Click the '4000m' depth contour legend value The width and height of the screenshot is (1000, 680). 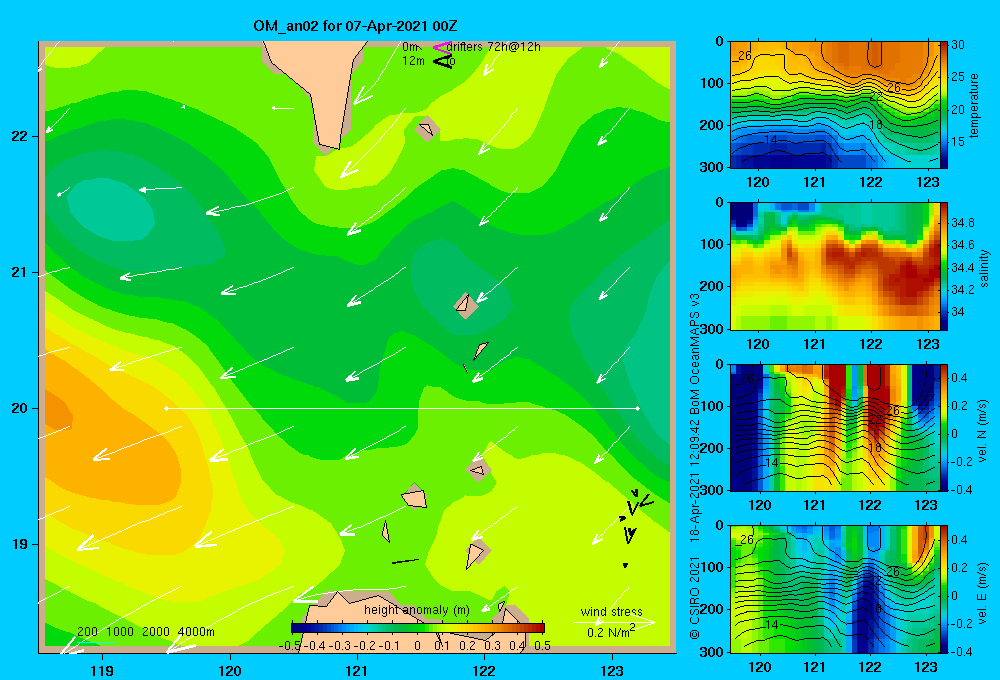tap(196, 632)
